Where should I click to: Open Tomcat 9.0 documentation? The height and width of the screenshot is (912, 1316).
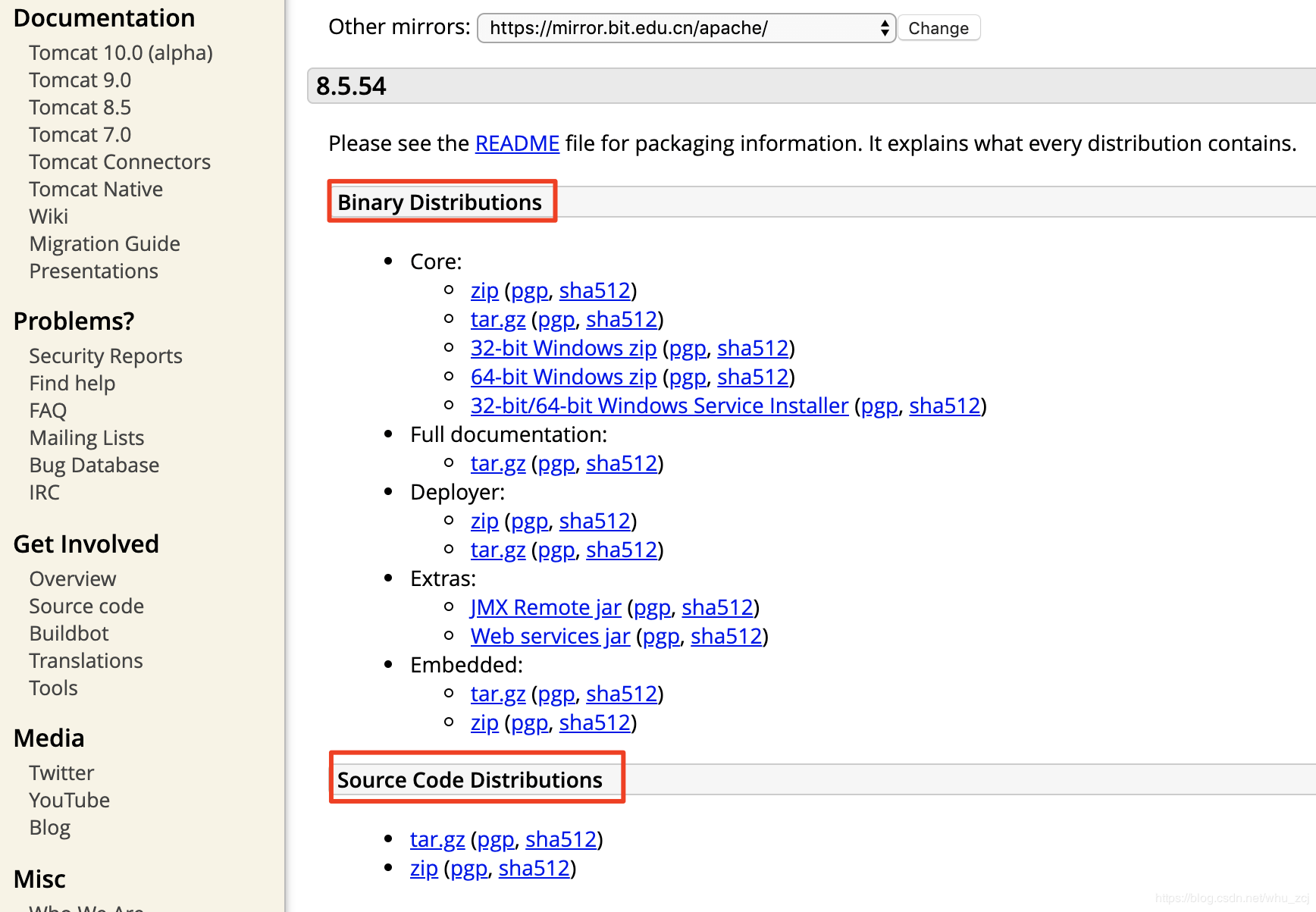click(80, 80)
